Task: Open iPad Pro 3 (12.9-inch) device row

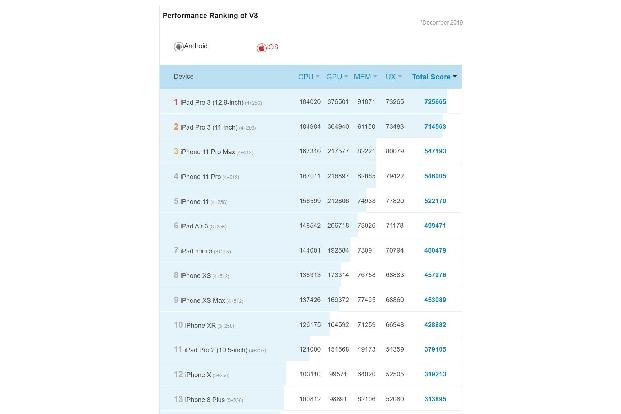Action: 311,102
